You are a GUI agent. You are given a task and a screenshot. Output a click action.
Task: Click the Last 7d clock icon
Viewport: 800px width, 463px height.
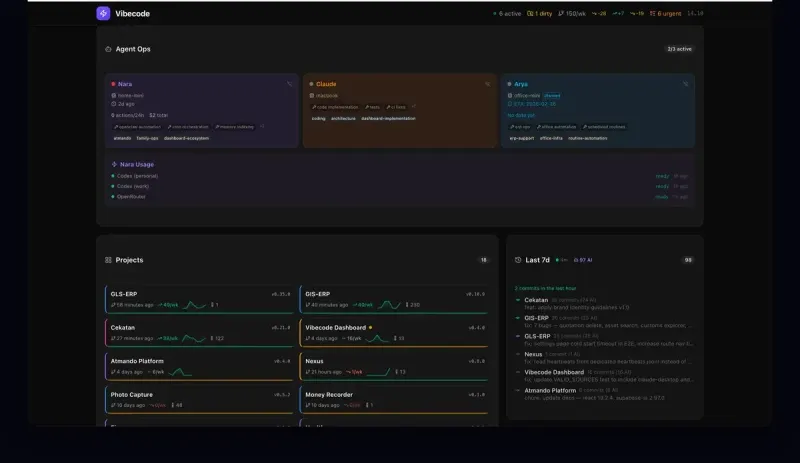[518, 260]
